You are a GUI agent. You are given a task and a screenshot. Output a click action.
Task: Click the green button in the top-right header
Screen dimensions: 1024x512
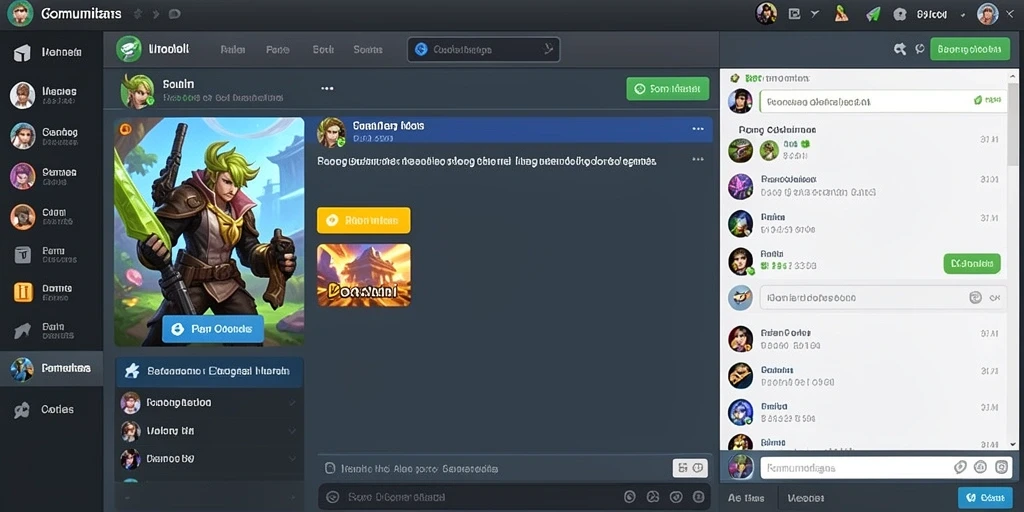(969, 48)
